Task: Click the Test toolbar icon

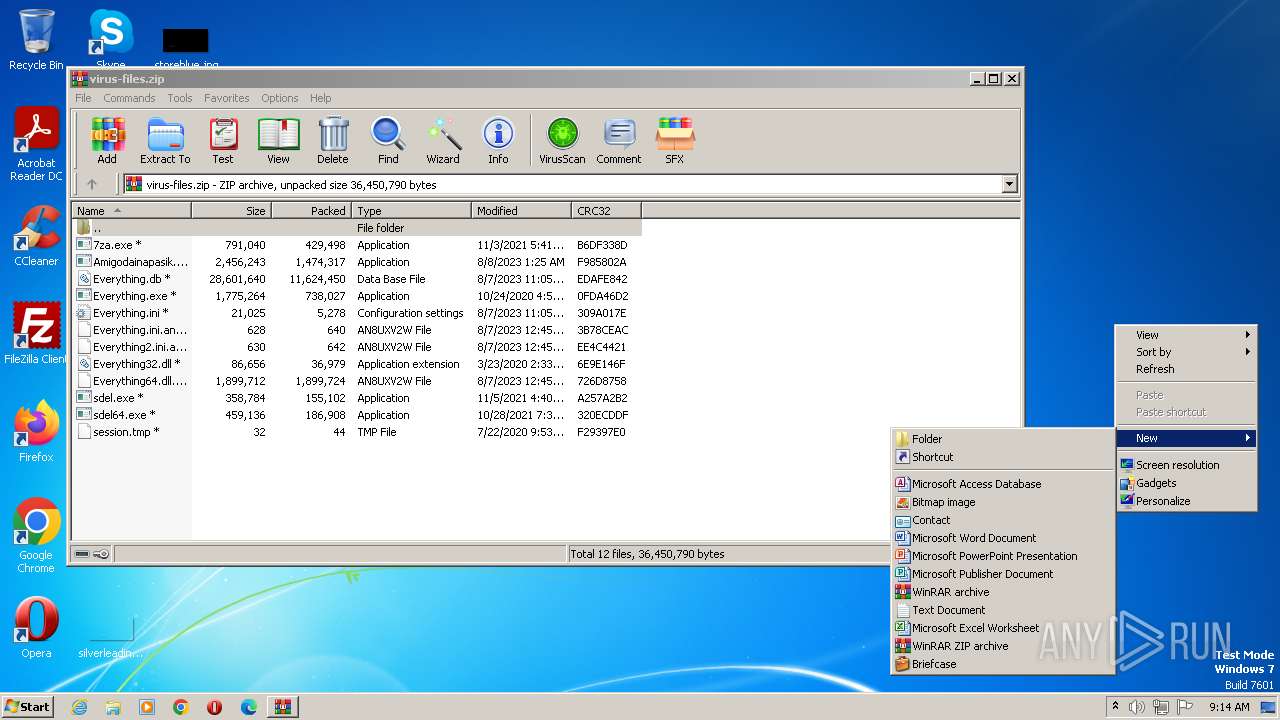Action: coord(223,141)
